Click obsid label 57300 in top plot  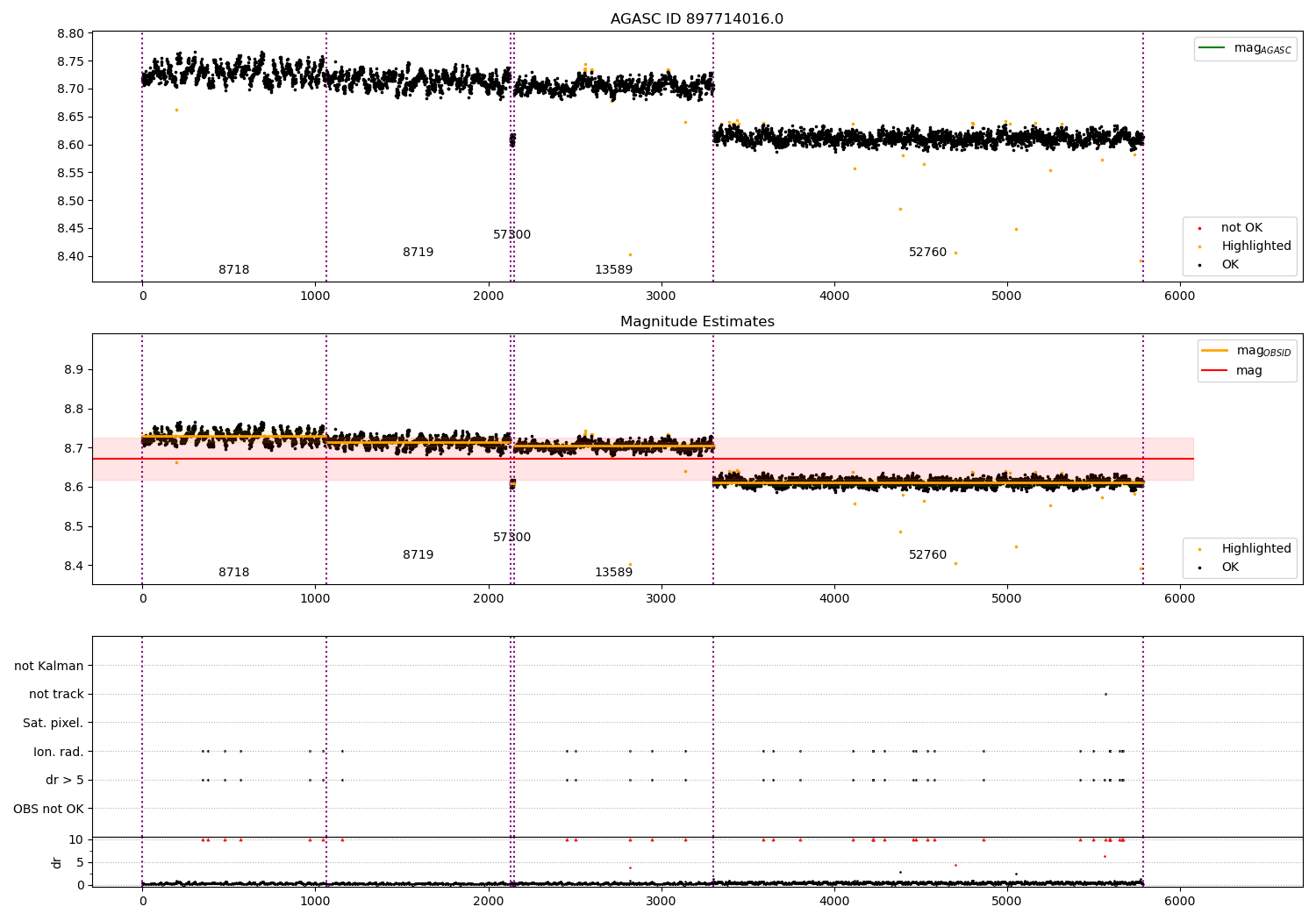[512, 235]
